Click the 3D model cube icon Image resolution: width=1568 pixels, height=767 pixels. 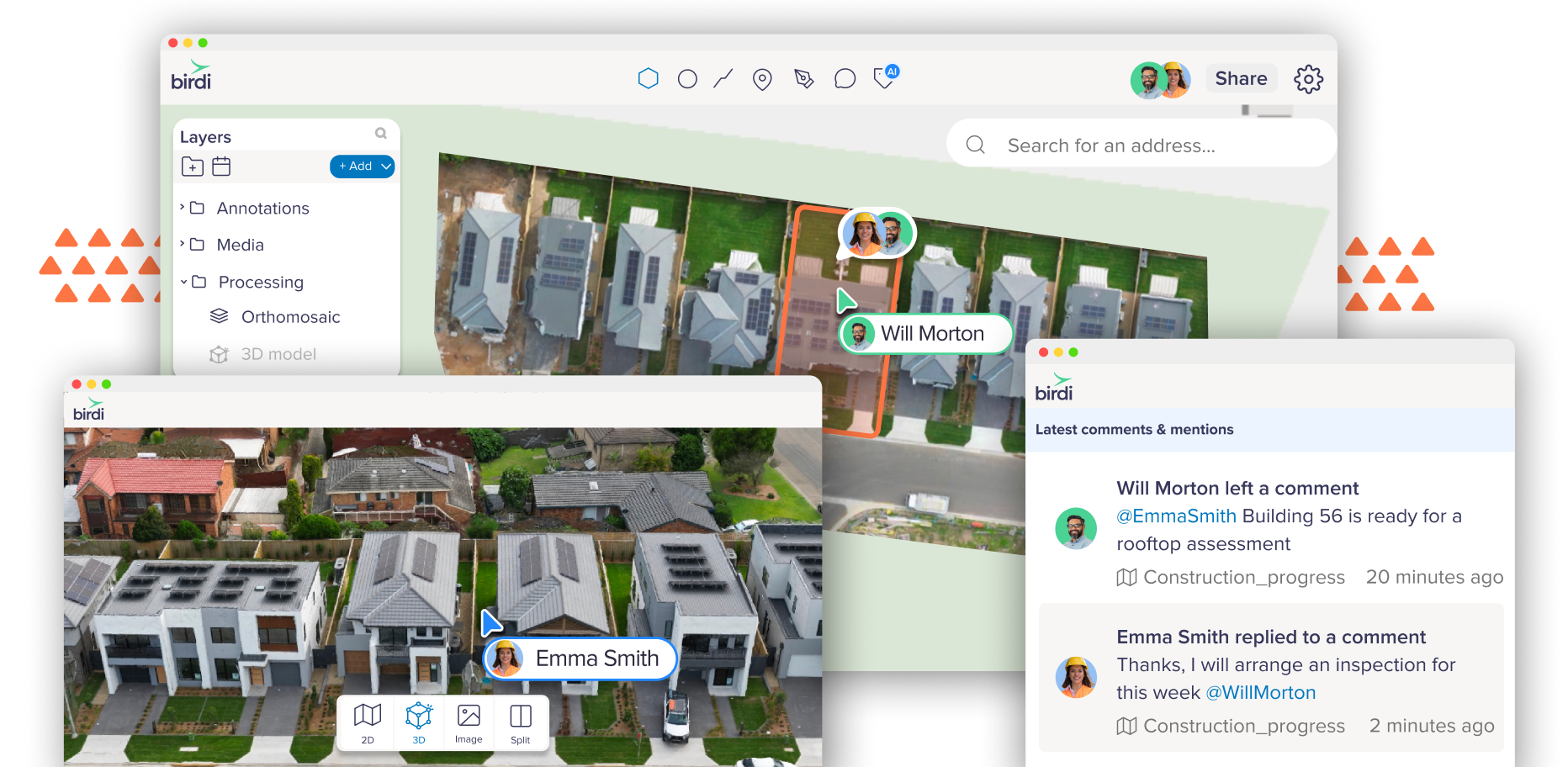click(x=219, y=354)
